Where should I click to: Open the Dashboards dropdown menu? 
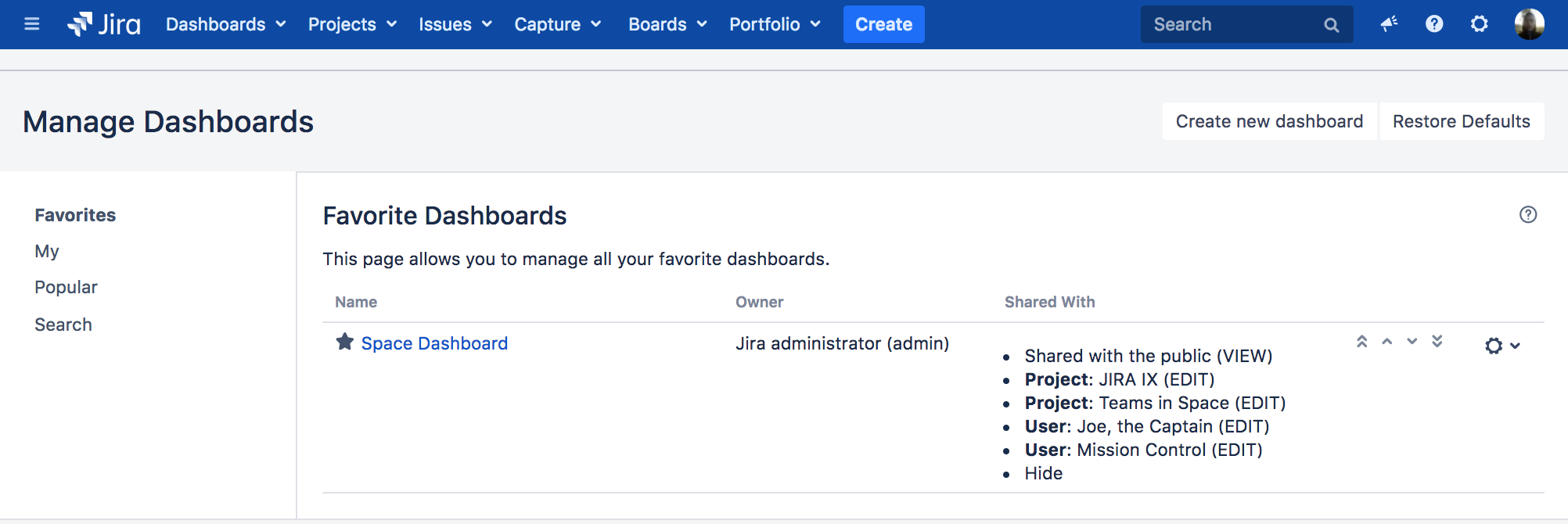point(226,24)
